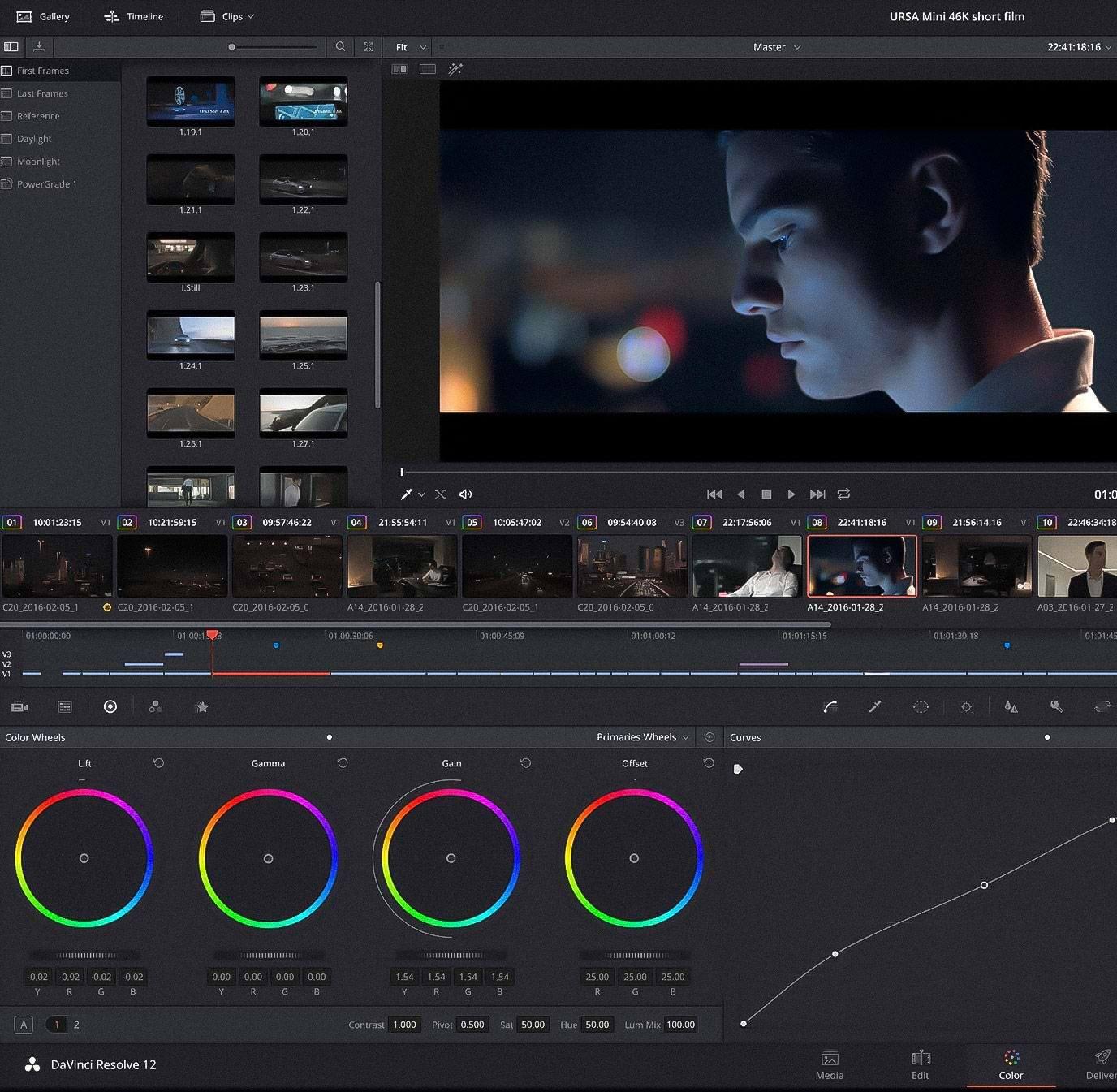
Task: Select the Qualifier eyedropper tool
Action: coord(875,707)
